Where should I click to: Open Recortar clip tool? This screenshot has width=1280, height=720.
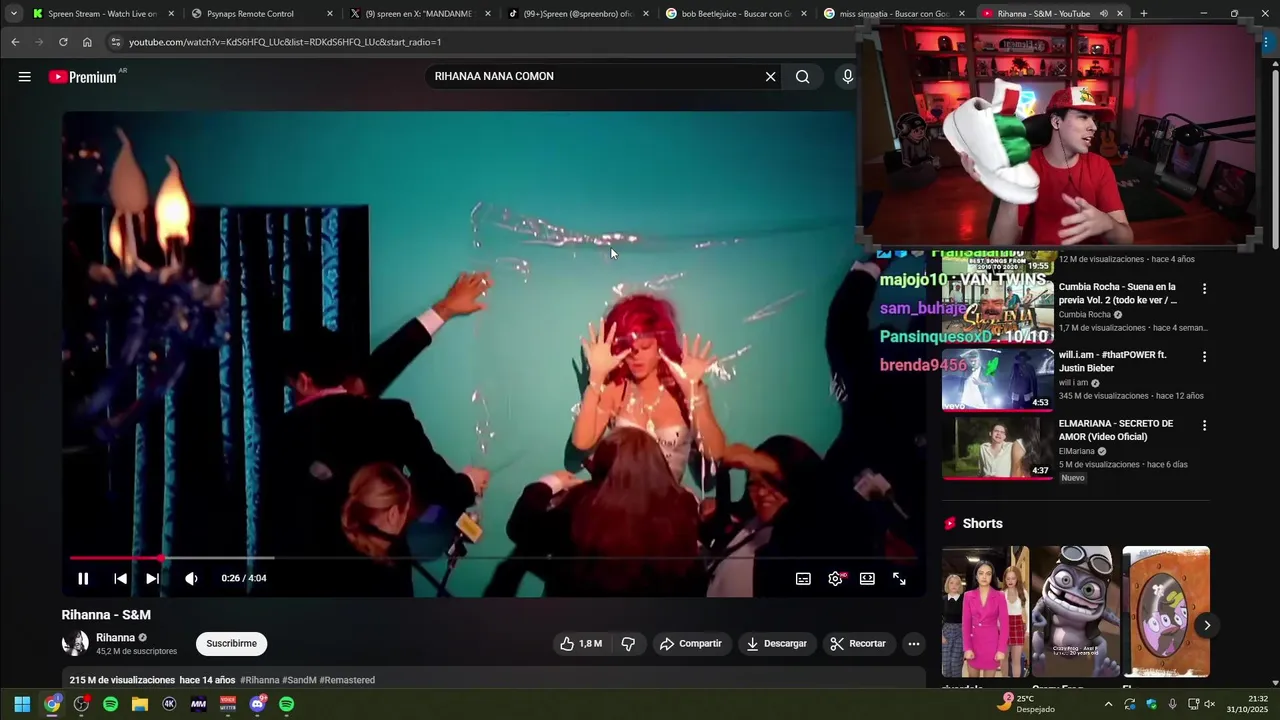pos(857,644)
